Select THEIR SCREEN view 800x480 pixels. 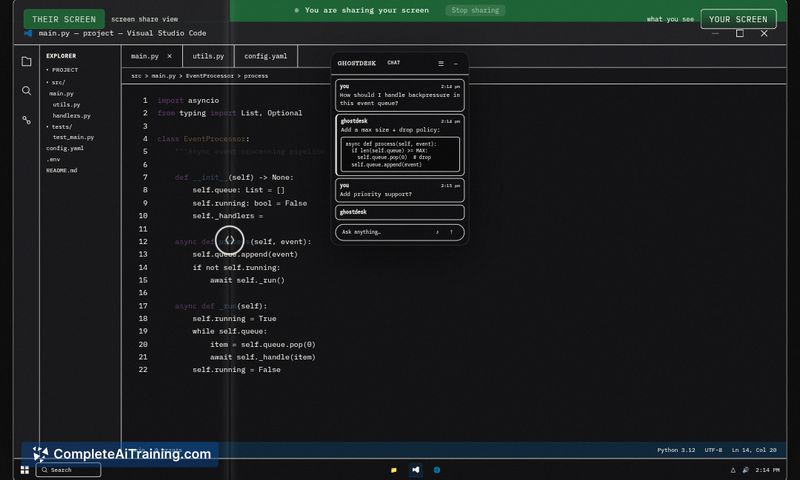[x=64, y=19]
